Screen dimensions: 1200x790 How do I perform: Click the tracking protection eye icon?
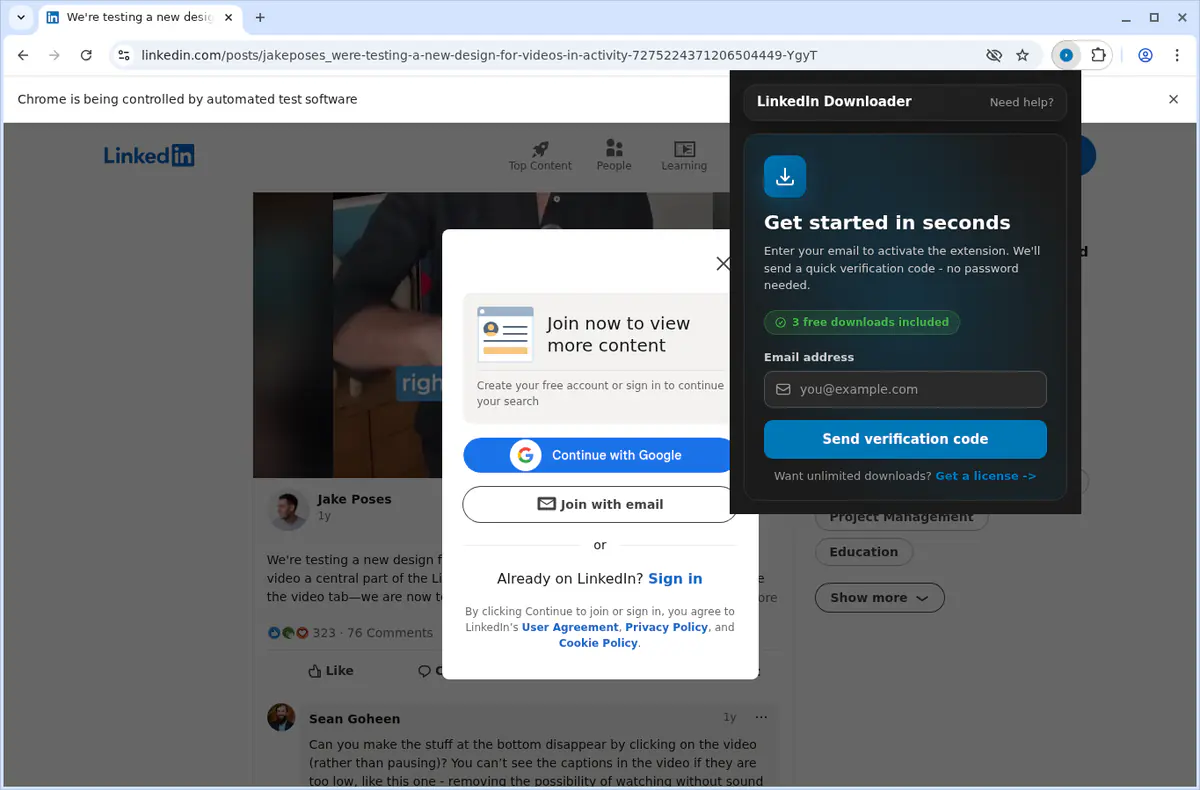pyautogui.click(x=994, y=55)
